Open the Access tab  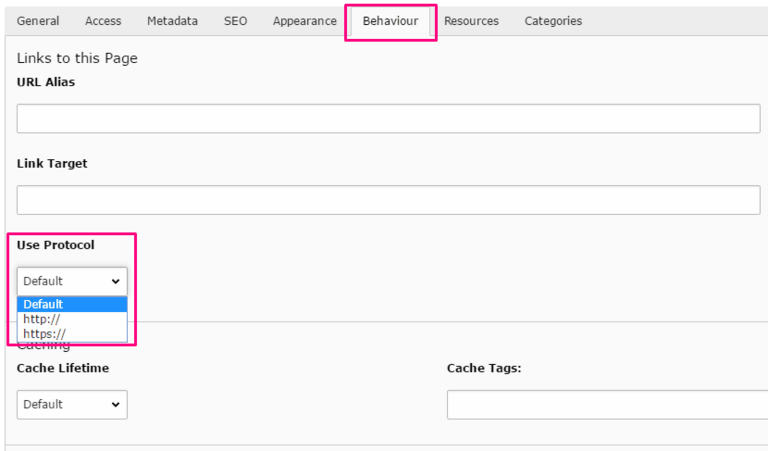coord(103,21)
